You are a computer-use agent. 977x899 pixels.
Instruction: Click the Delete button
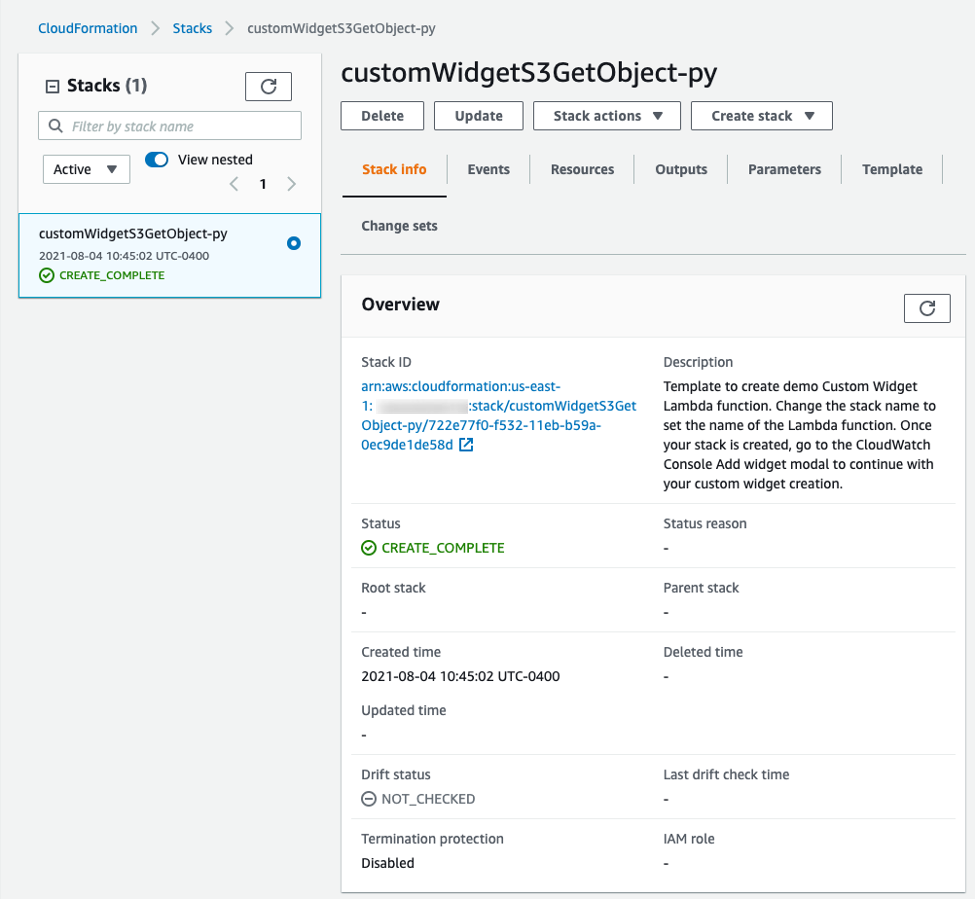pos(382,115)
